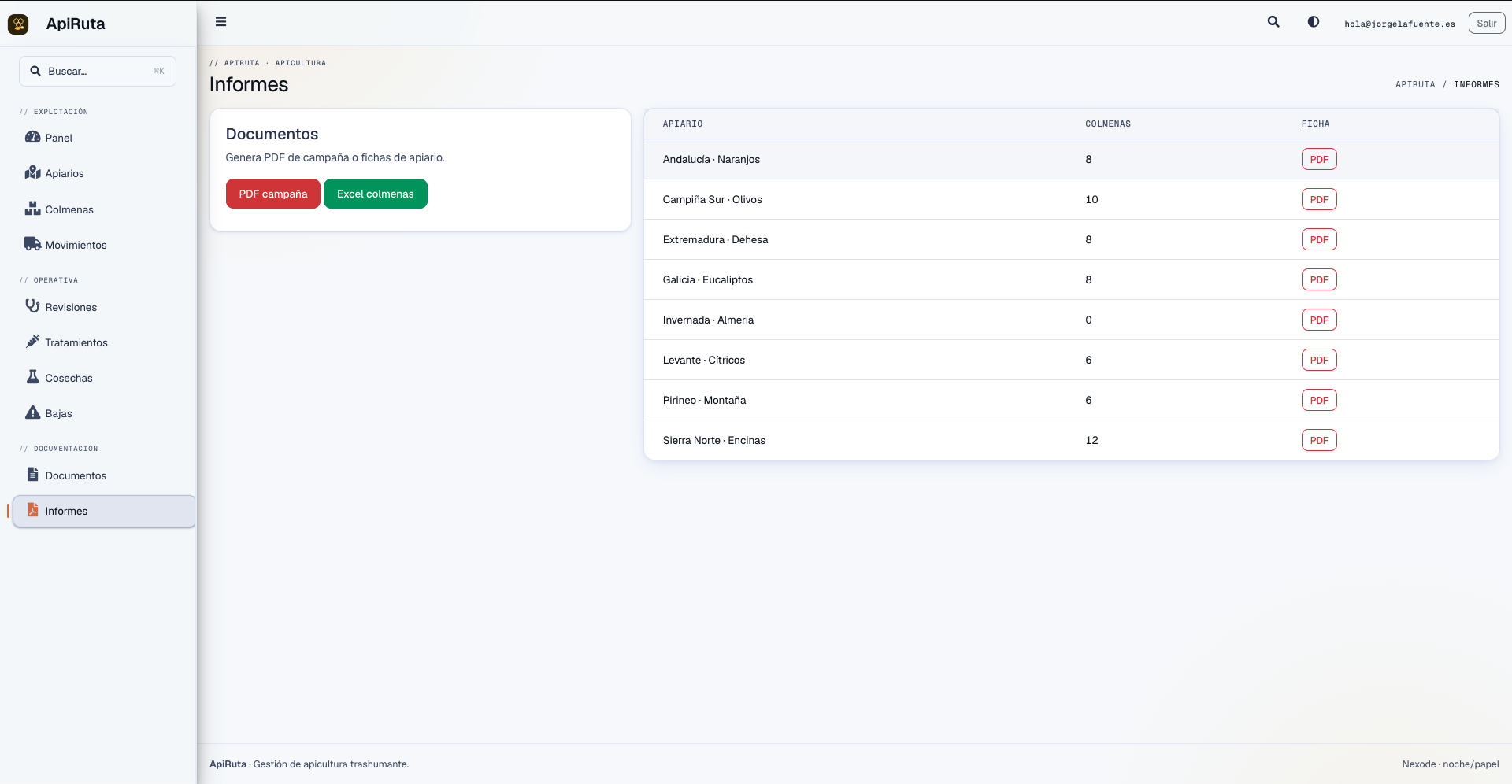Generate the PDF campaña report

273,194
